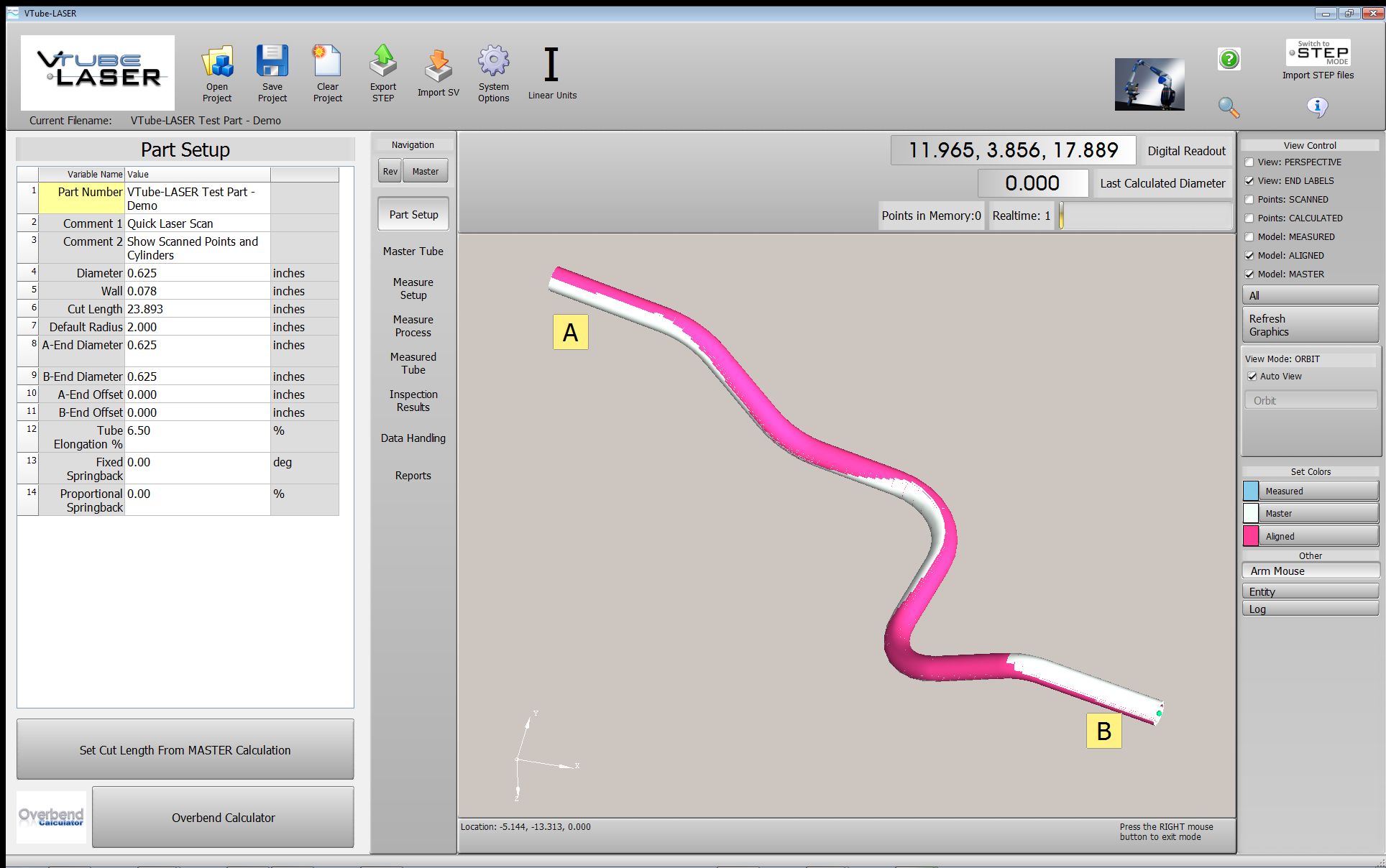The height and width of the screenshot is (868, 1386).
Task: Open System Options gear icon
Action: pos(493,62)
